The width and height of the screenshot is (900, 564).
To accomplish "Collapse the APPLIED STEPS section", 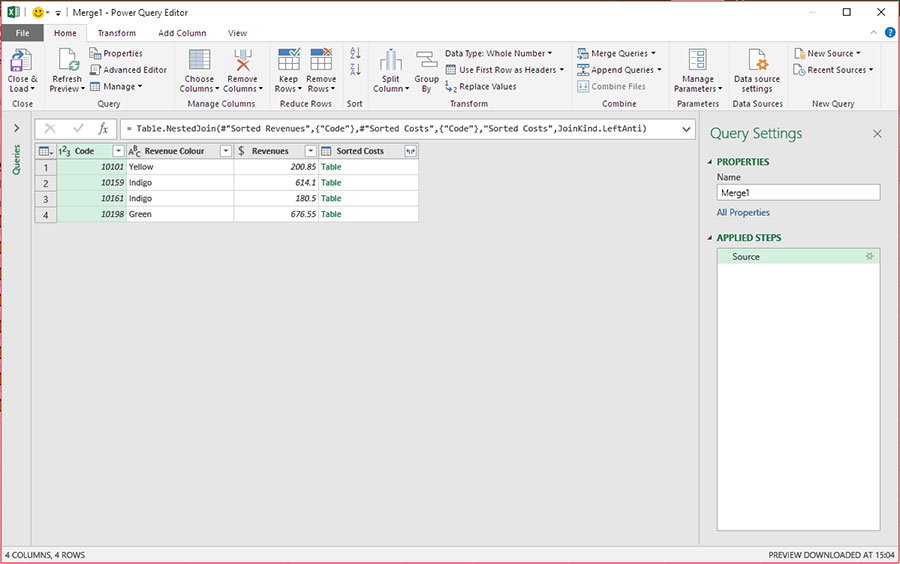I will pos(710,238).
